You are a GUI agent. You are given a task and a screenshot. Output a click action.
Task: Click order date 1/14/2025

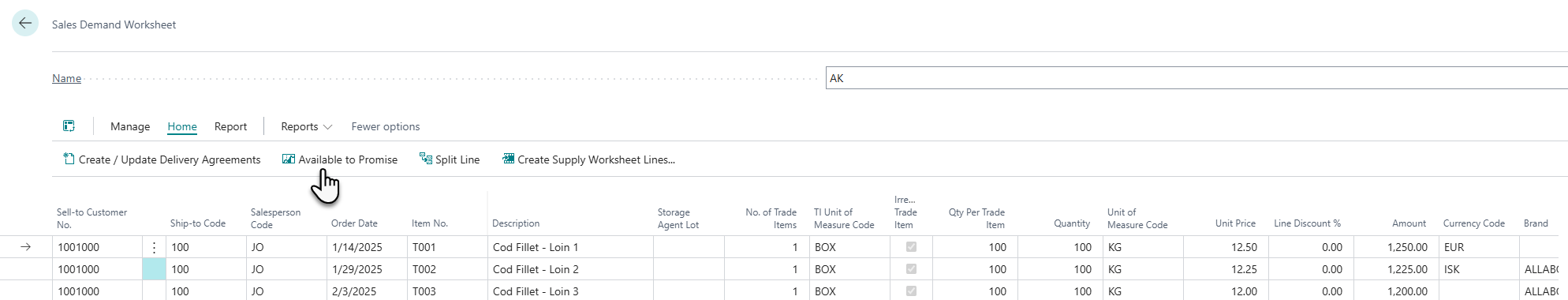point(367,247)
